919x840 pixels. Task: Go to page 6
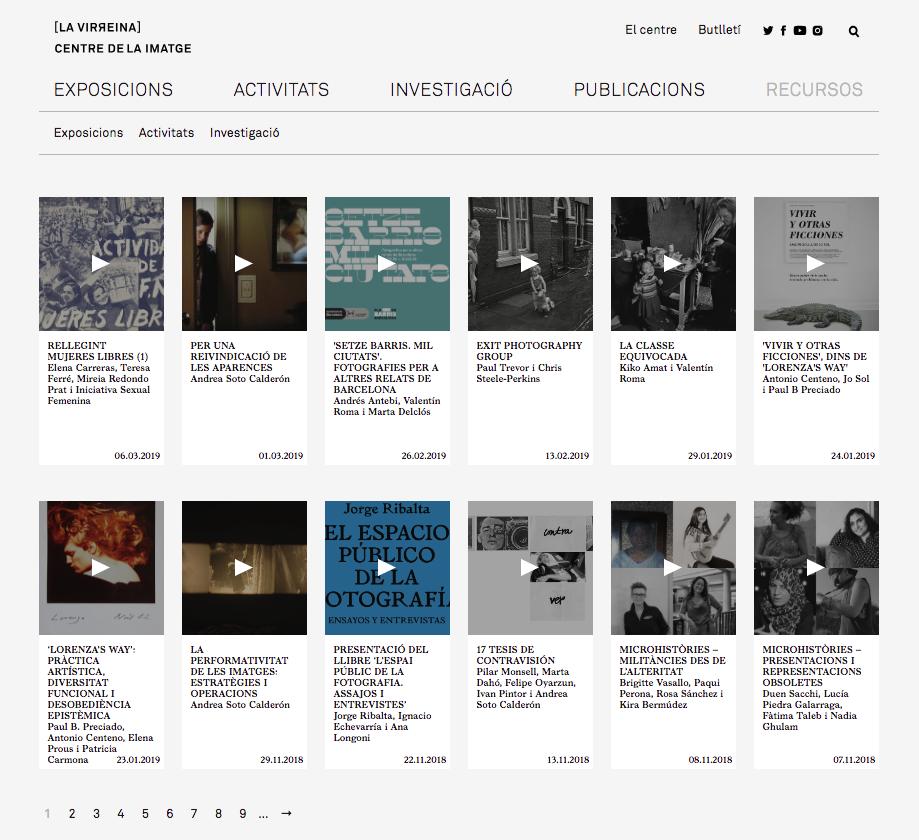tap(169, 814)
